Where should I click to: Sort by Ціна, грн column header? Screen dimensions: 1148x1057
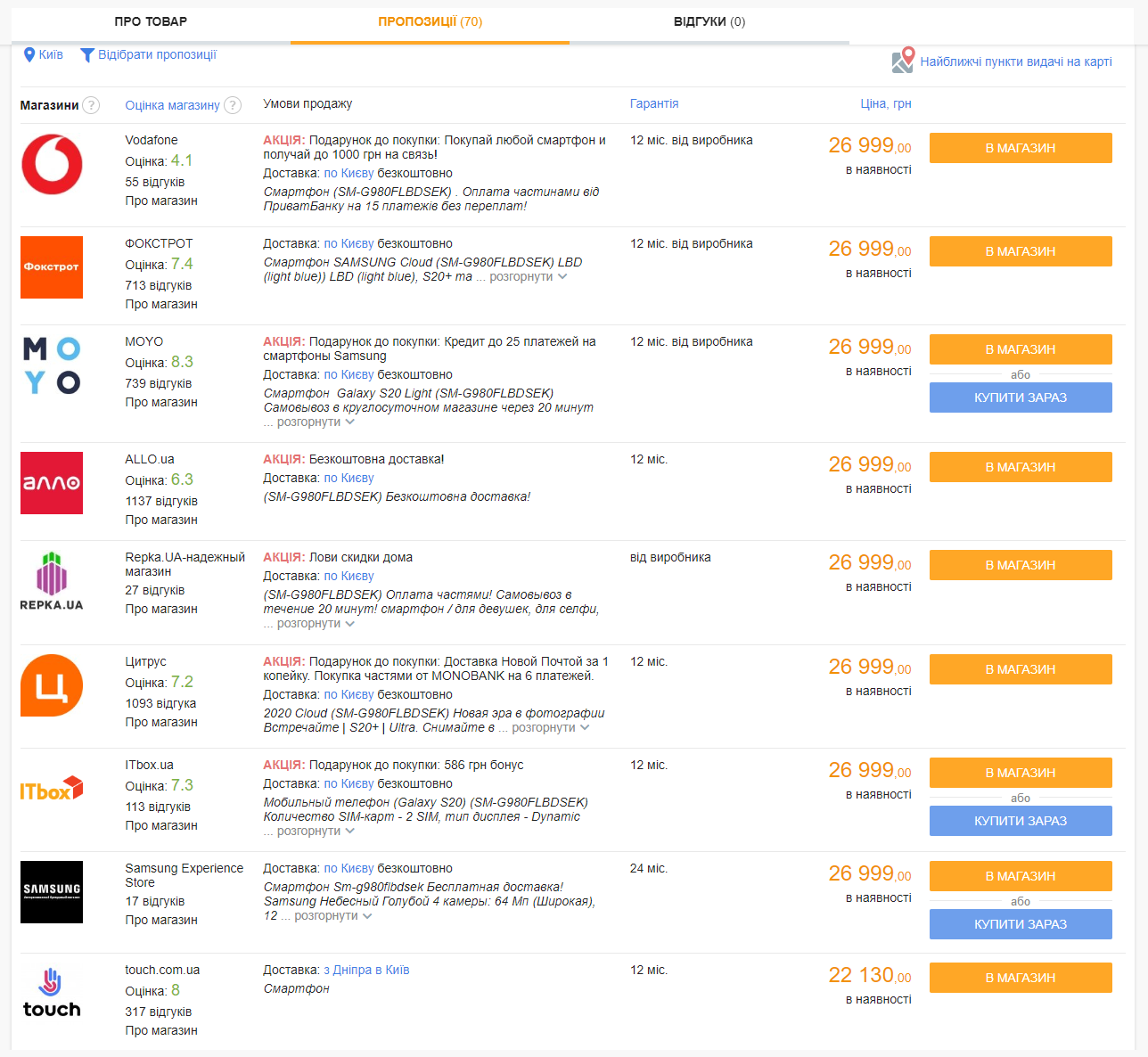pos(886,103)
